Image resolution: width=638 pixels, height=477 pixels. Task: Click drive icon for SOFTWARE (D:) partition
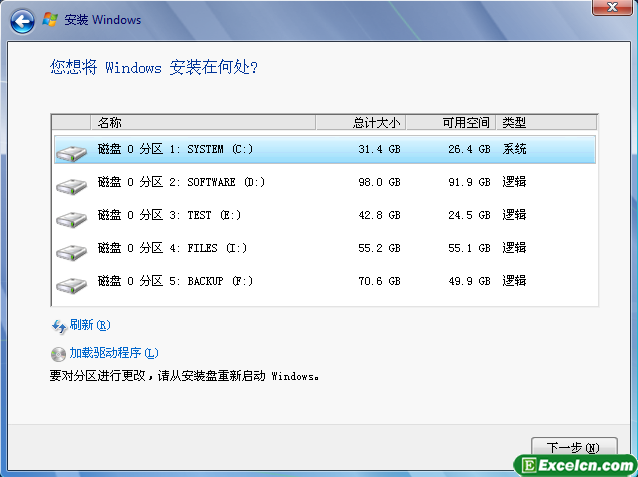(x=72, y=186)
